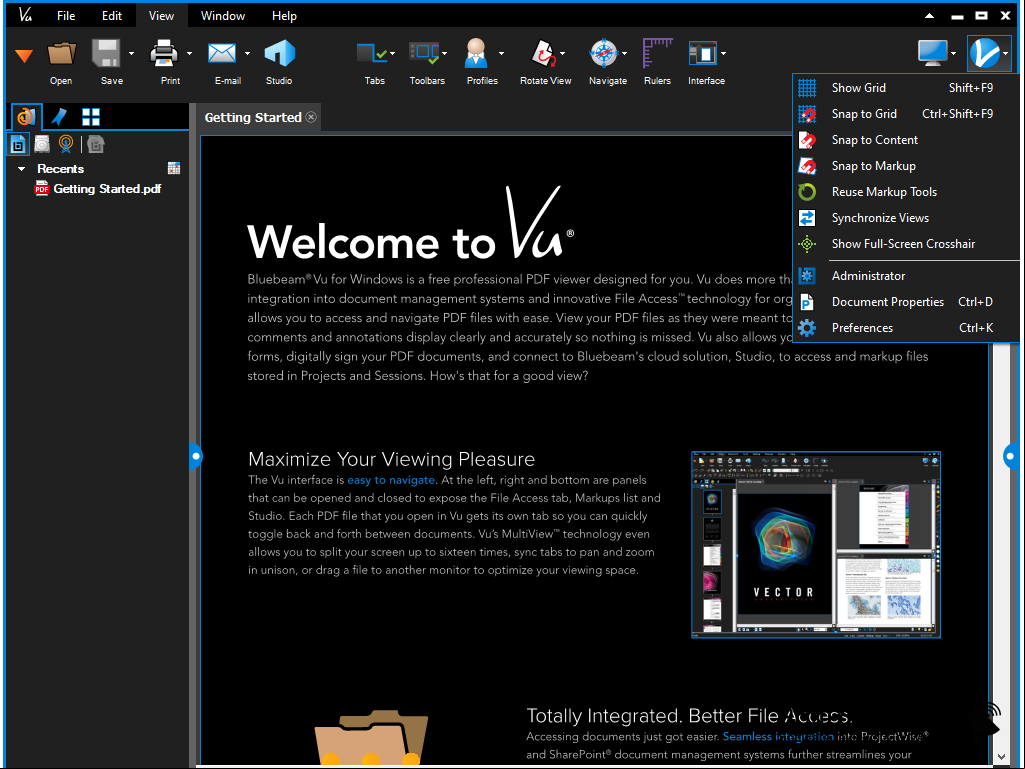1025x769 pixels.
Task: Open the thumbnails grid panel tab
Action: tap(91, 117)
